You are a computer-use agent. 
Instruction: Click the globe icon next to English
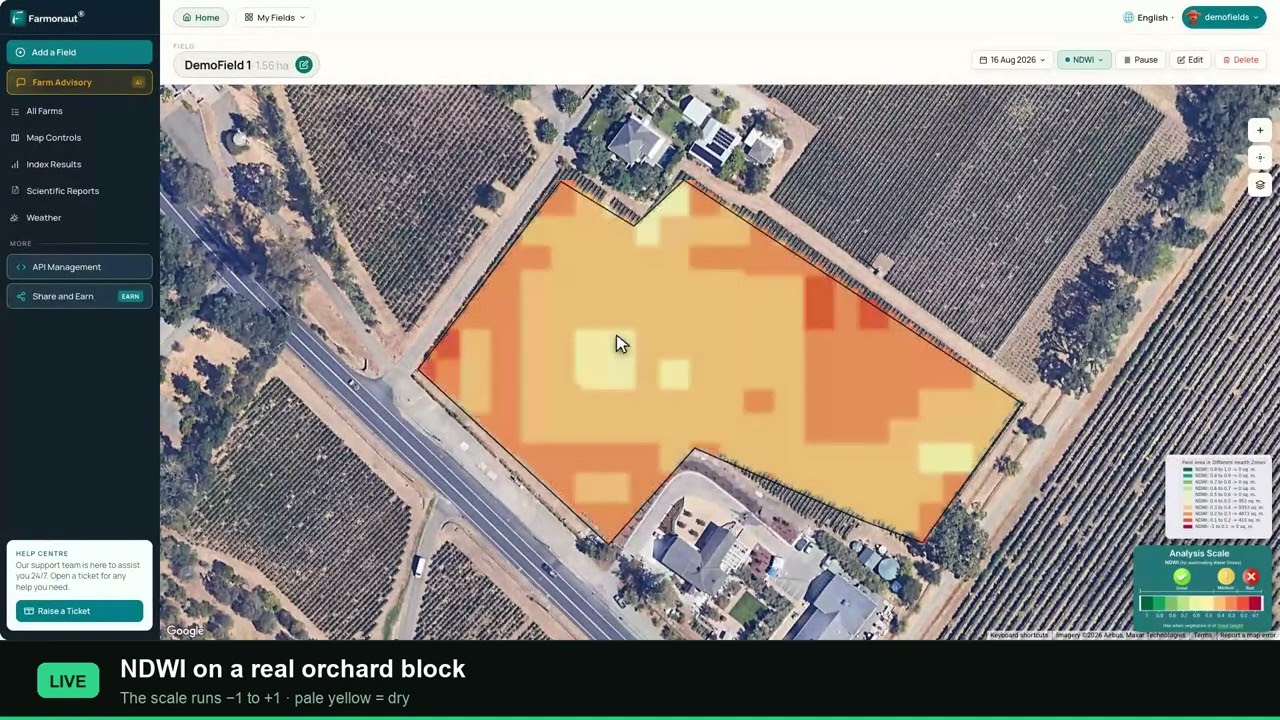click(x=1129, y=17)
